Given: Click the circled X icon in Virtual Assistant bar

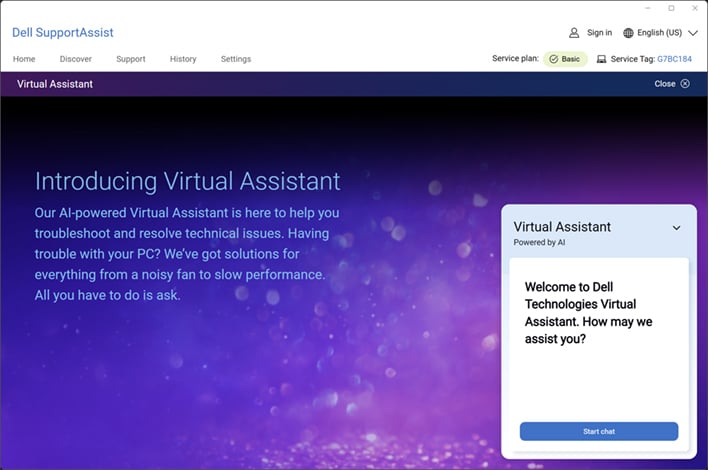Looking at the screenshot, I should [x=685, y=84].
